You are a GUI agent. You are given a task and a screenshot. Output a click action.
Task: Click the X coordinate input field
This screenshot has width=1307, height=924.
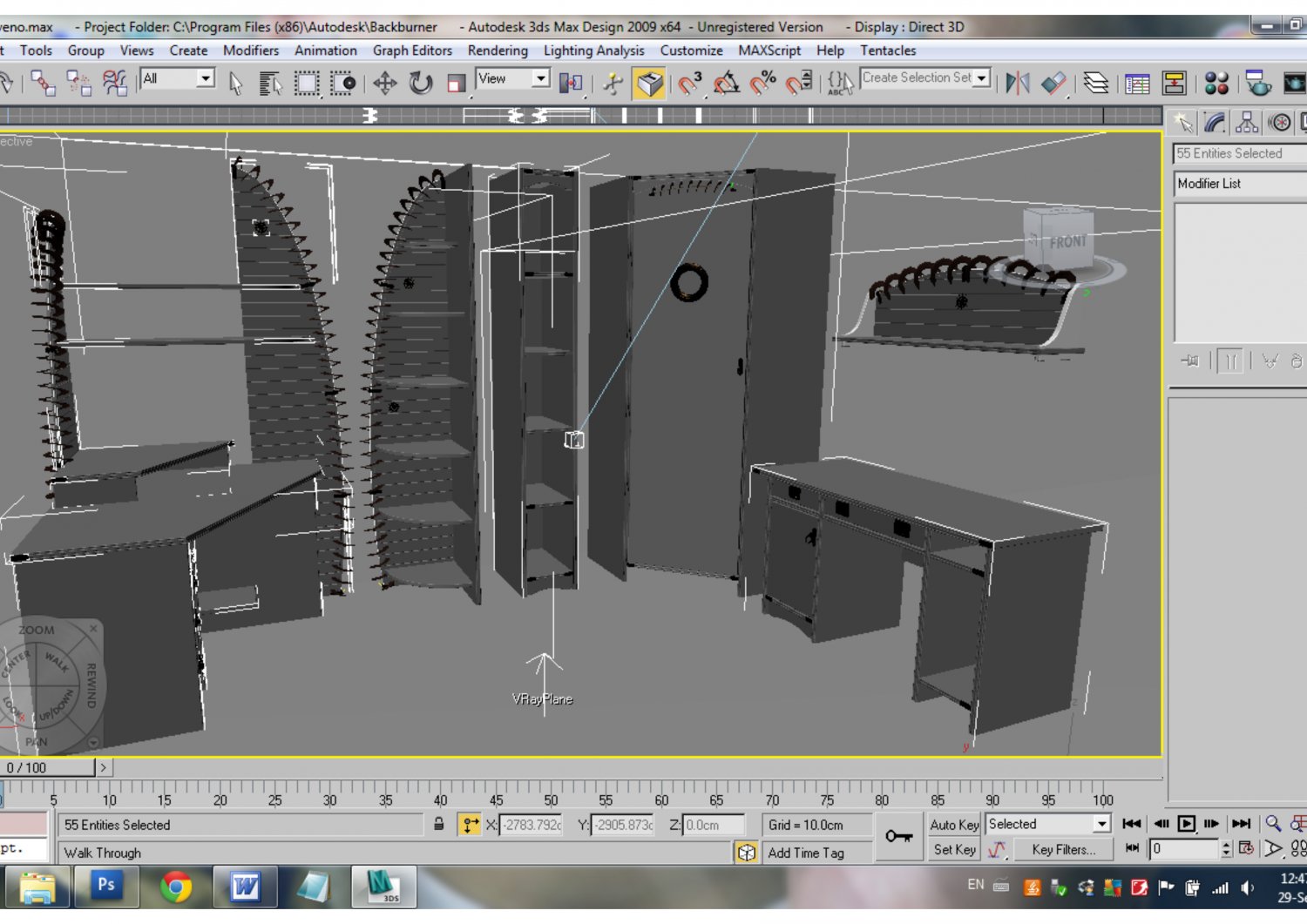coord(533,825)
